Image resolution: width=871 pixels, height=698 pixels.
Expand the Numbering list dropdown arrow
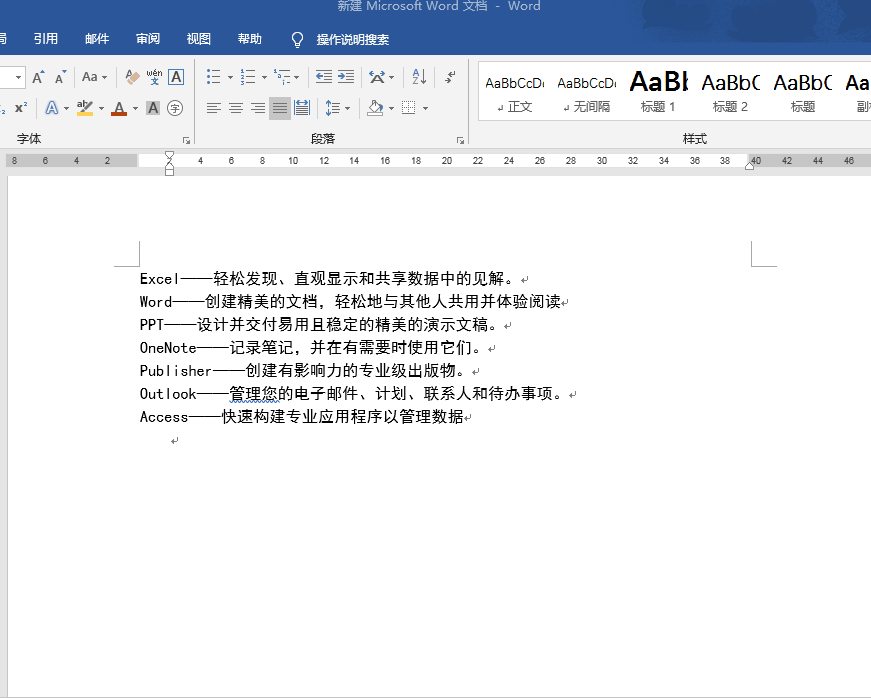263,78
